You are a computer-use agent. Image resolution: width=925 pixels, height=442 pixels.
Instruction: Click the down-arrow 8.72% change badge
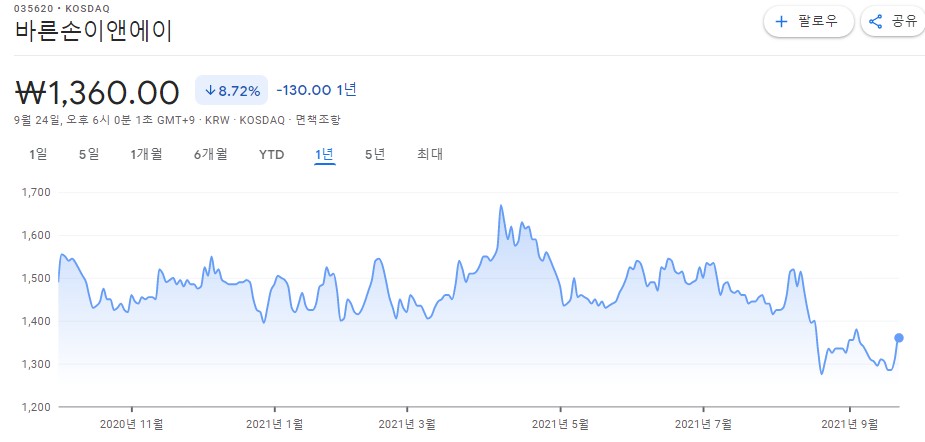pyautogui.click(x=231, y=90)
